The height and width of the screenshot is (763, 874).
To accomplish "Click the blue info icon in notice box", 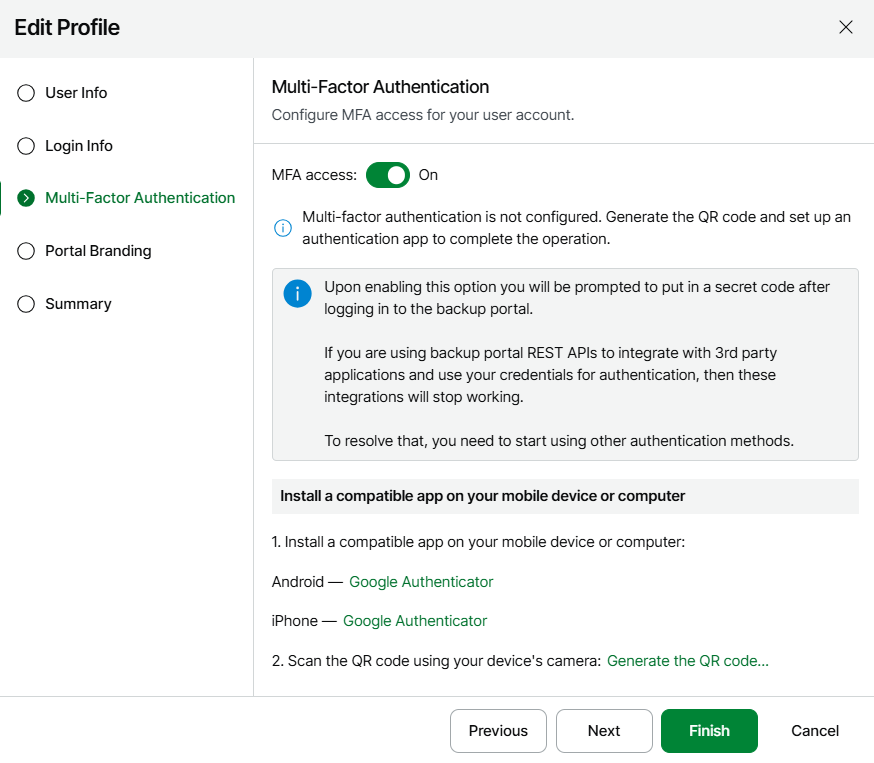I will click(298, 294).
